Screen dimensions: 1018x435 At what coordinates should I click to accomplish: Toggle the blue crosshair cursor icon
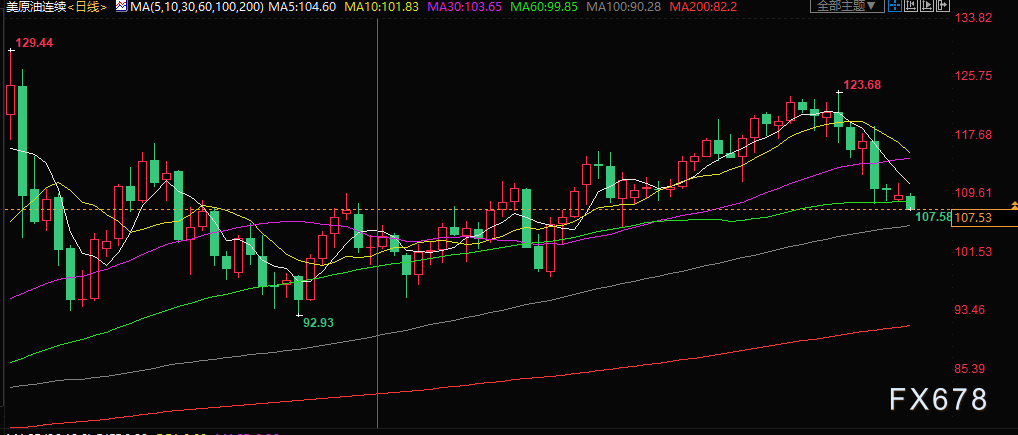(x=895, y=5)
